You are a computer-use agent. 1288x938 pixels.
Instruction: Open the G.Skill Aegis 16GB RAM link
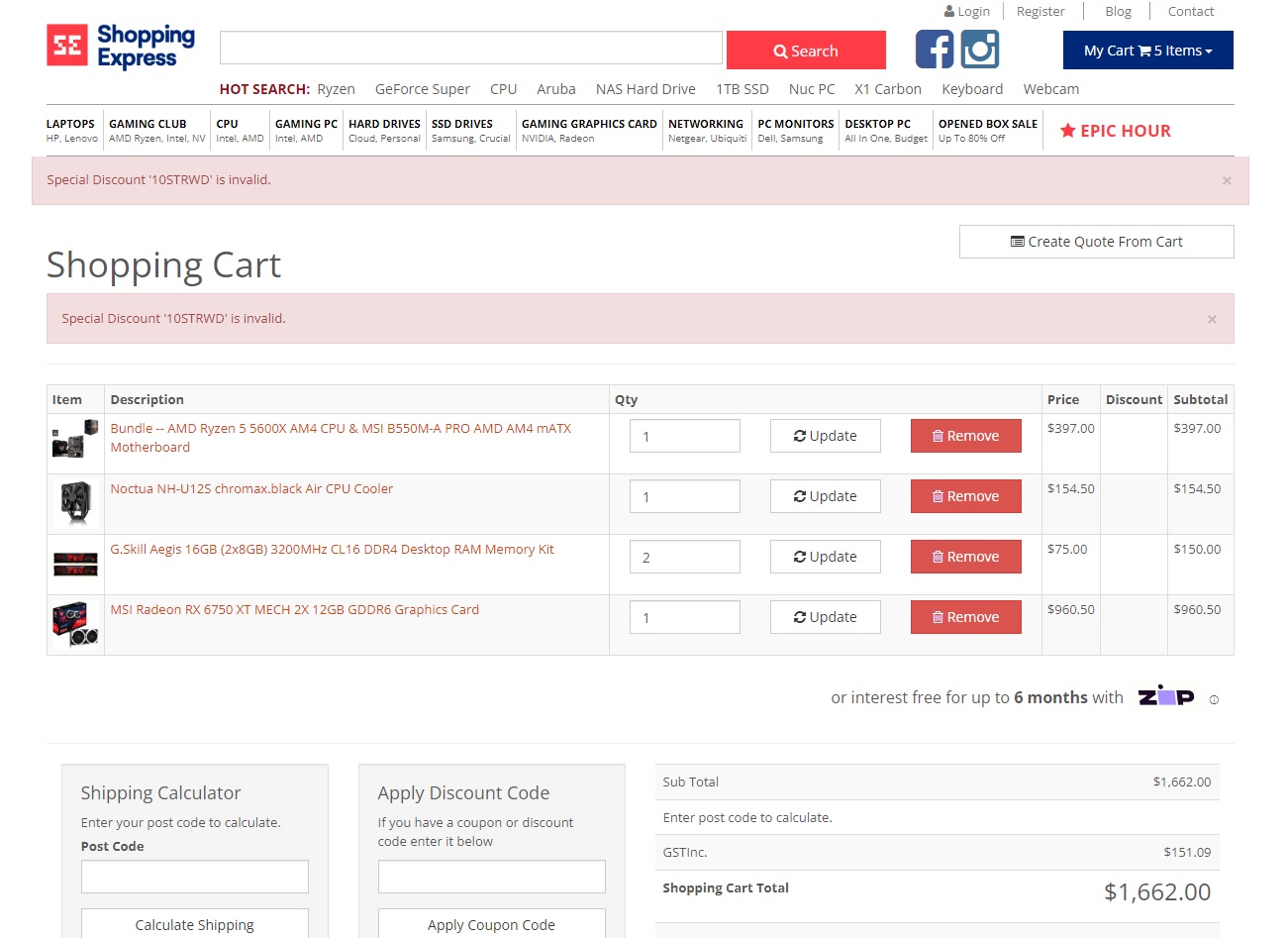[x=332, y=549]
